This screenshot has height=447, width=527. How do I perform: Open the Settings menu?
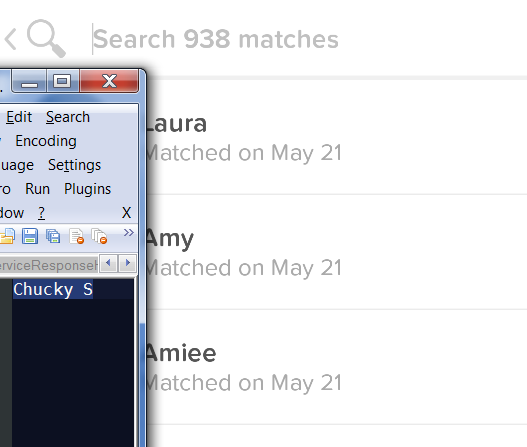point(74,165)
